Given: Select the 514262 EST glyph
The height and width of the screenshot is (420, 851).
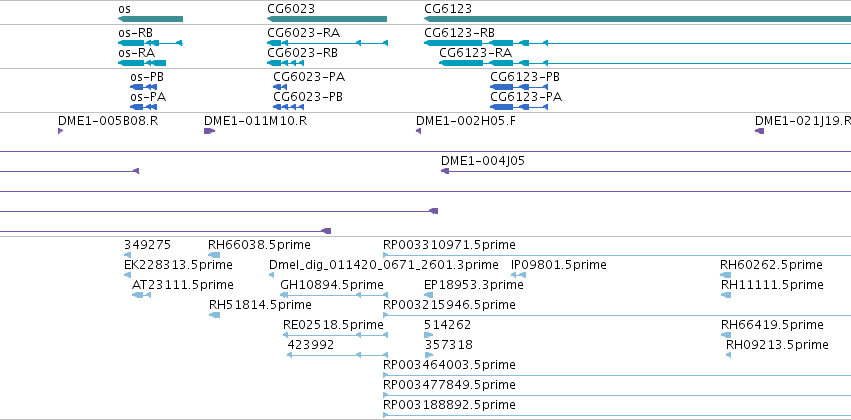Looking at the screenshot, I should [x=428, y=335].
